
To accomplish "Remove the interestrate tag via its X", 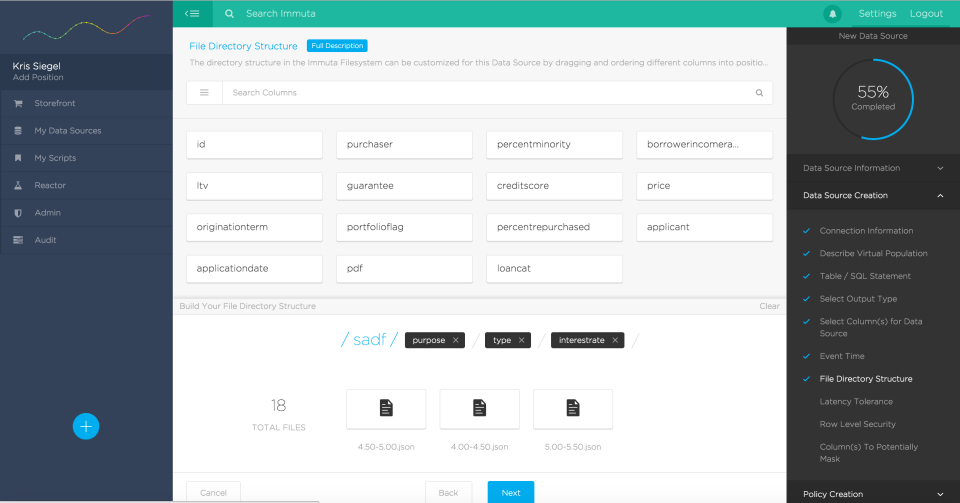I will [615, 340].
